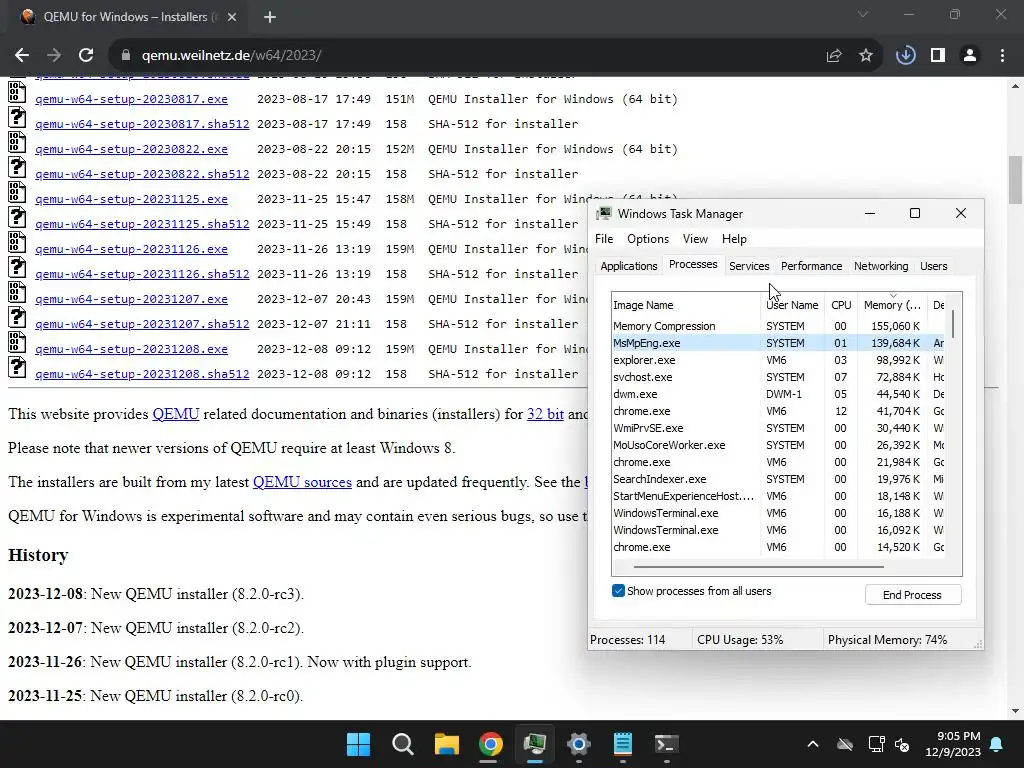Click the process list vertical scrollbar thumb
Screen dimensions: 1024x768
pyautogui.click(x=953, y=324)
